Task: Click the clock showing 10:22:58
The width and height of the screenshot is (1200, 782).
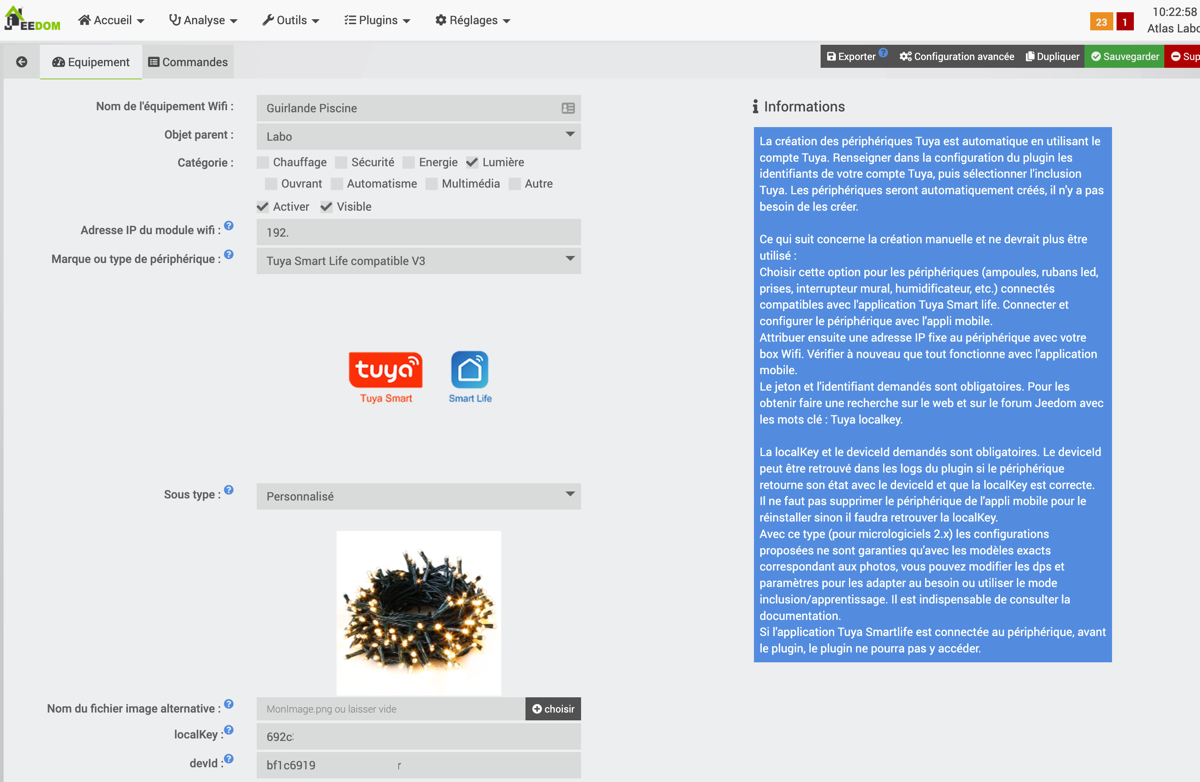Action: 1174,12
